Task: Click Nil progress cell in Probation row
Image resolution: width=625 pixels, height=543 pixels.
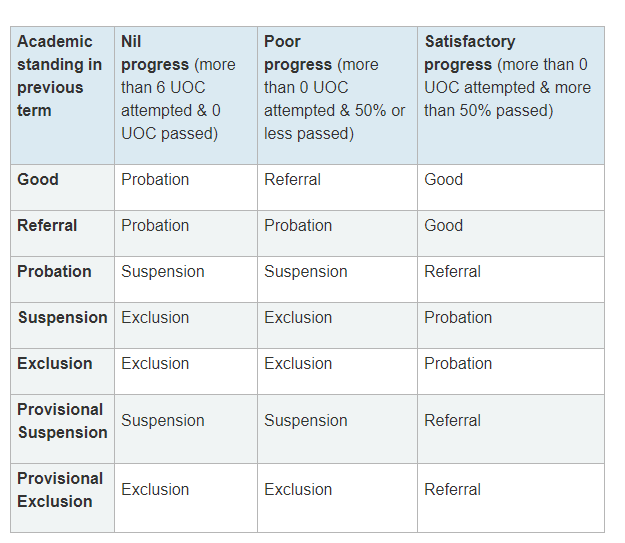Action: pos(163,272)
